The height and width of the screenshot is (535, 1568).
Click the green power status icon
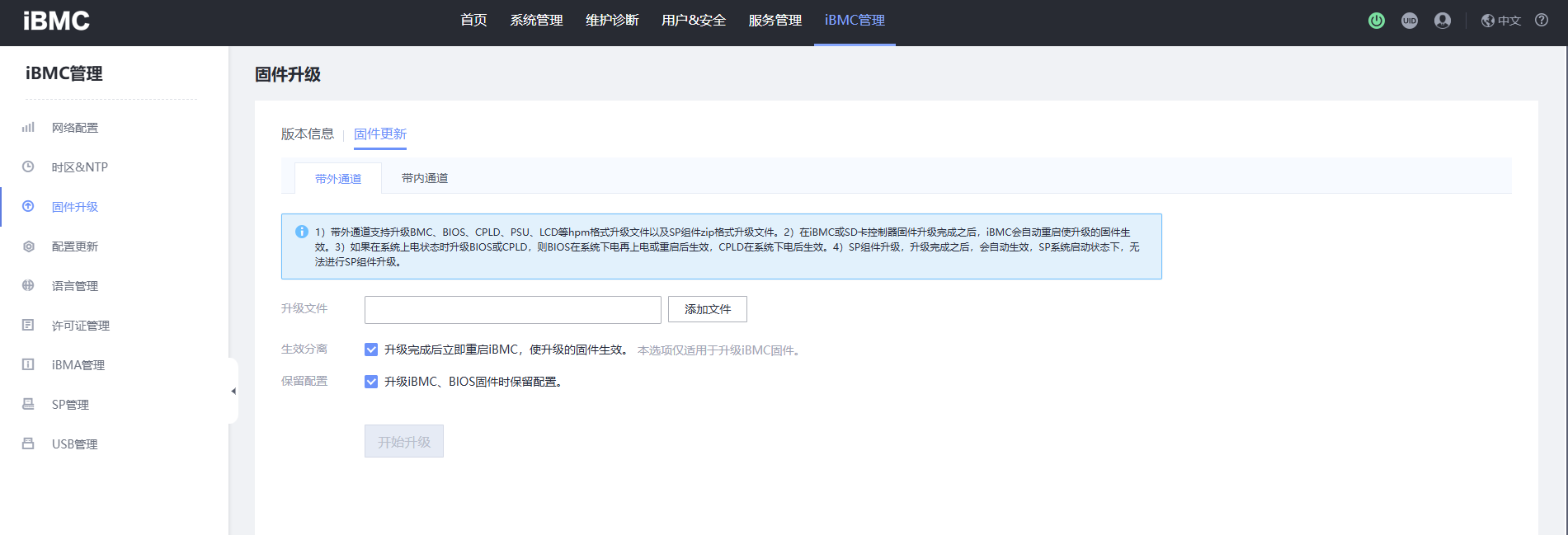point(1376,21)
